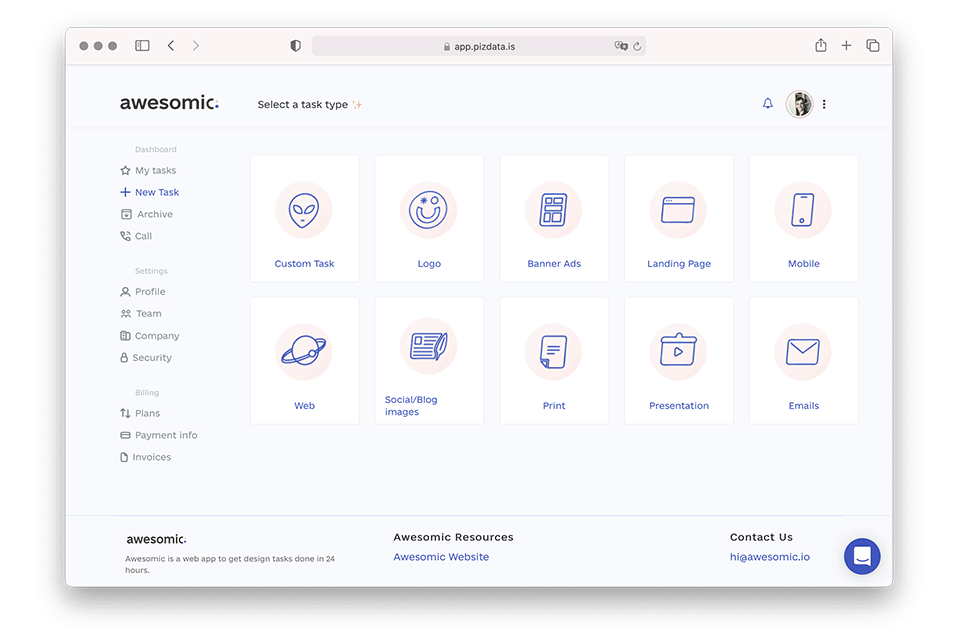Click the Safari address bar

(x=479, y=46)
